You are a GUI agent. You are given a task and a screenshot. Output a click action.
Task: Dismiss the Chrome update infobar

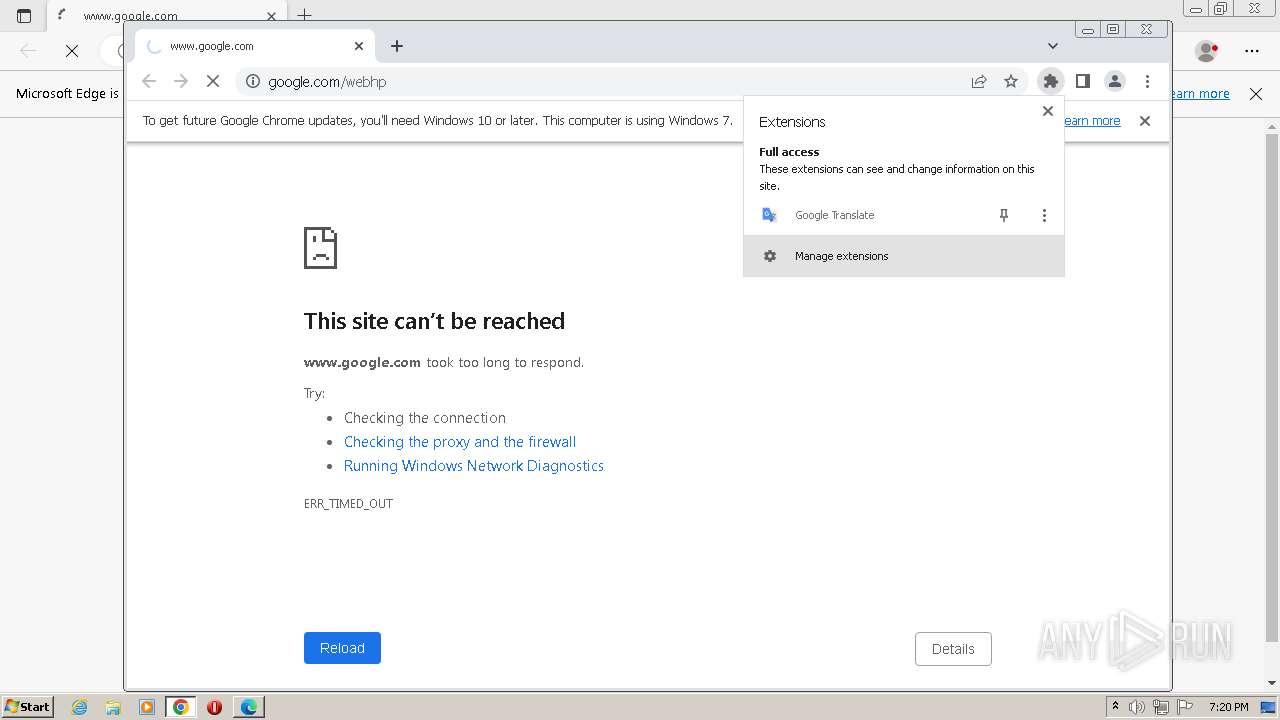[x=1145, y=121]
